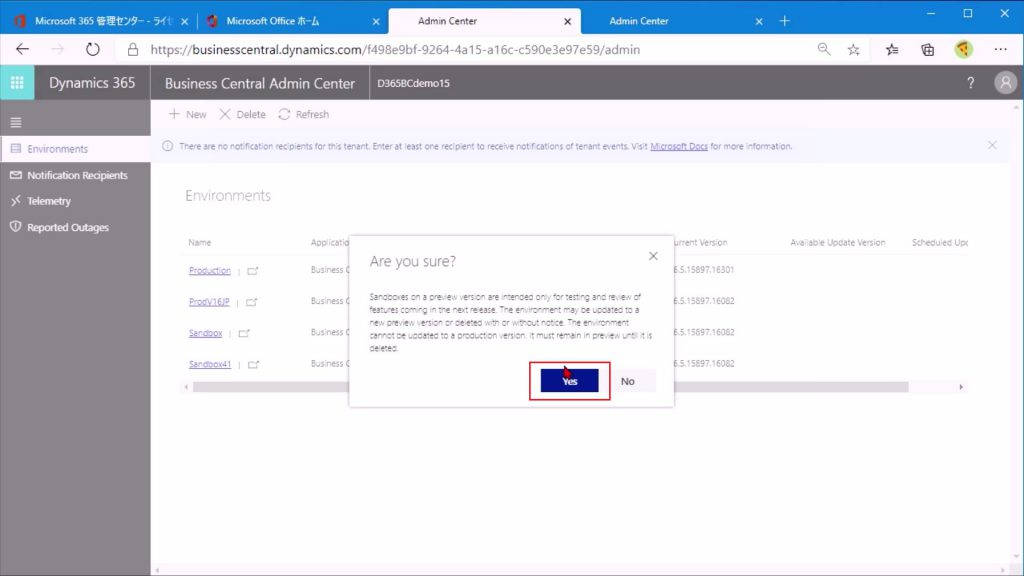
Task: Click the open icon beside Production
Action: [253, 271]
